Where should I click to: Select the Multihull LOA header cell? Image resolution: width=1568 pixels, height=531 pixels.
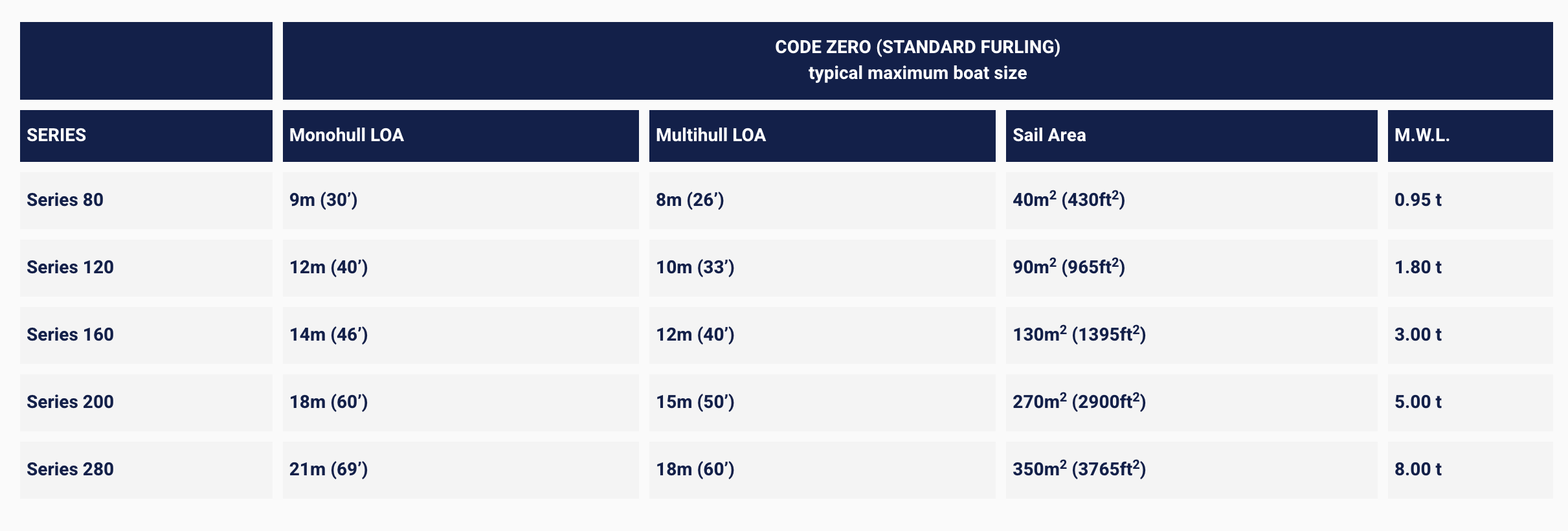click(710, 135)
